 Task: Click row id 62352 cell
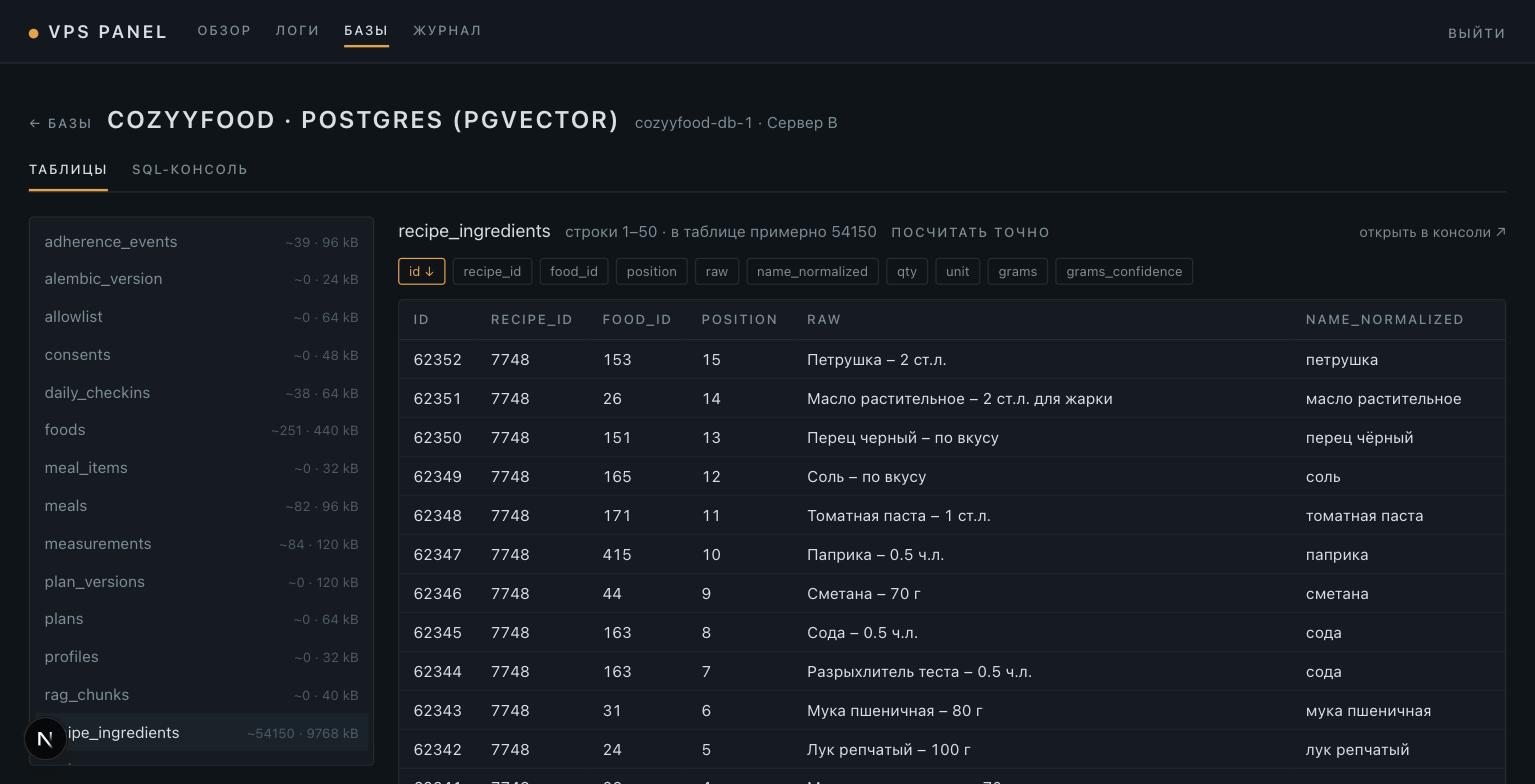[437, 360]
